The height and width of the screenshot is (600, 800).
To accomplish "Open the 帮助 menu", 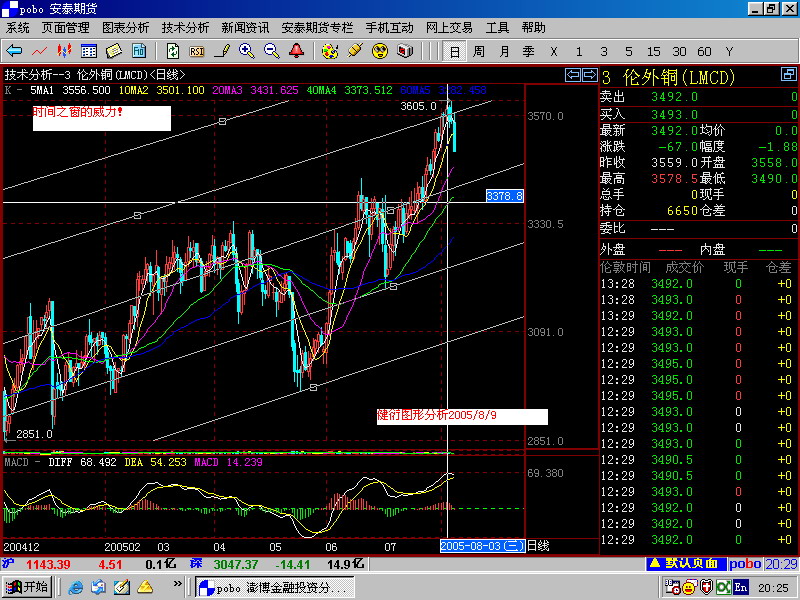I will 533,28.
